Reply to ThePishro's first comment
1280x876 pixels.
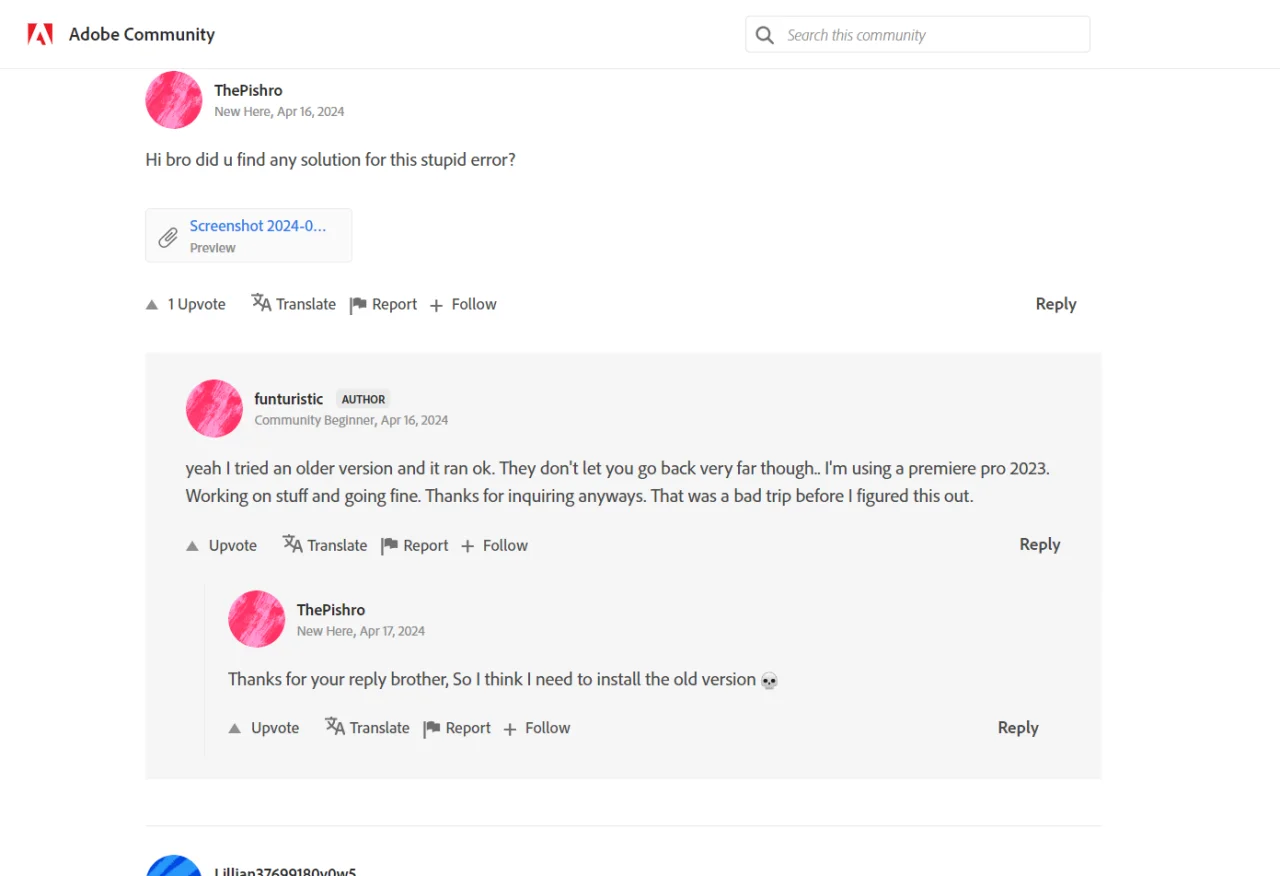[x=1056, y=304]
